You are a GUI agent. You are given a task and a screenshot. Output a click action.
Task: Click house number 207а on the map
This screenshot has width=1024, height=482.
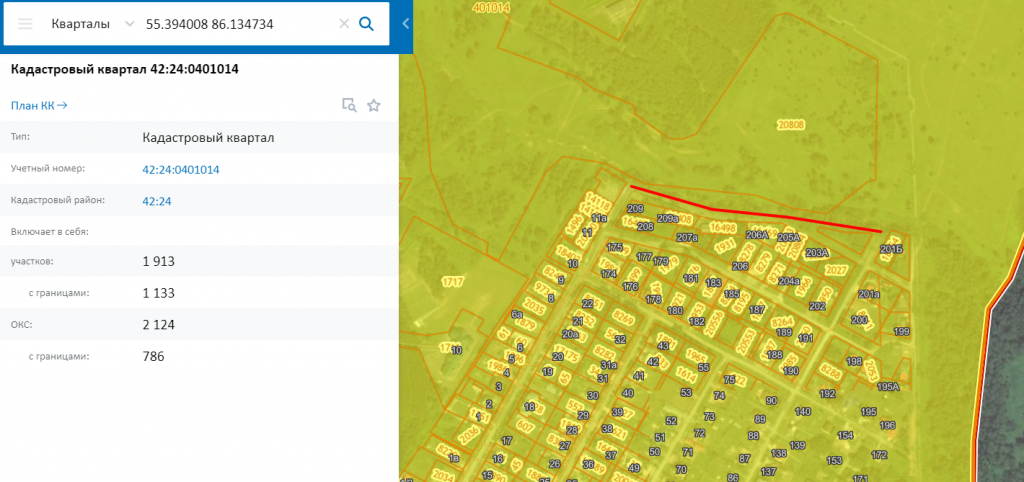(687, 237)
